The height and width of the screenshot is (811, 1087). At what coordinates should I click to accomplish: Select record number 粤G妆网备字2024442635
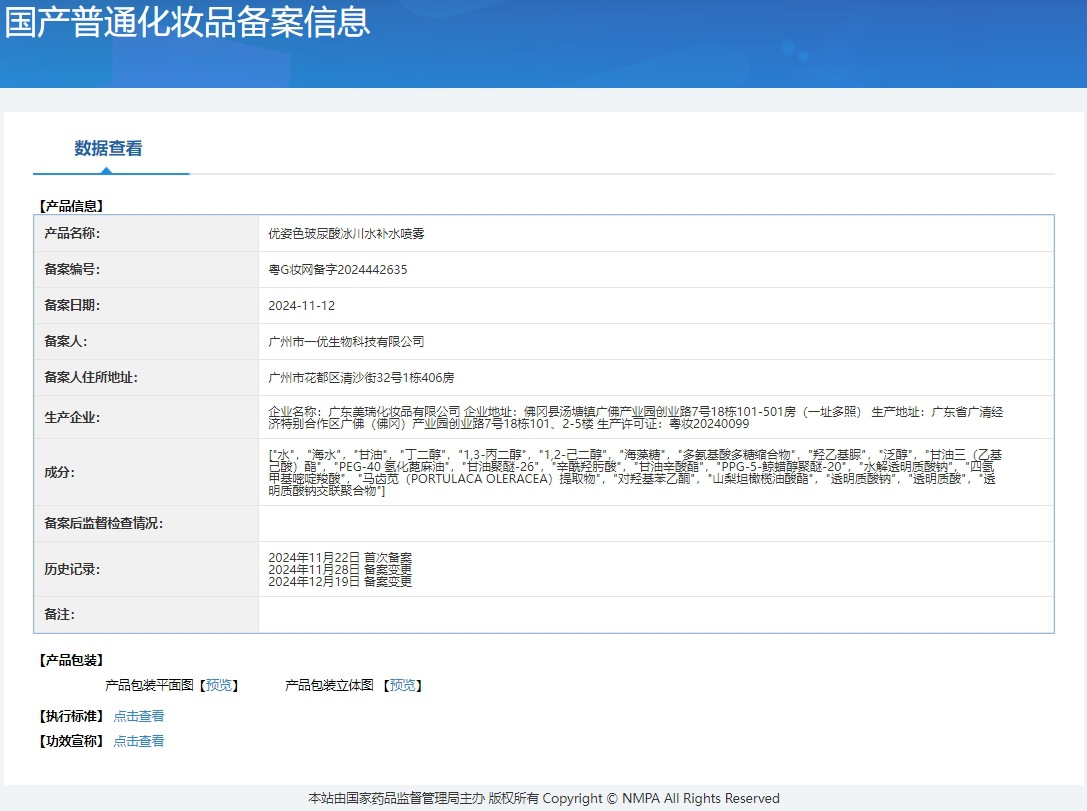pos(338,270)
